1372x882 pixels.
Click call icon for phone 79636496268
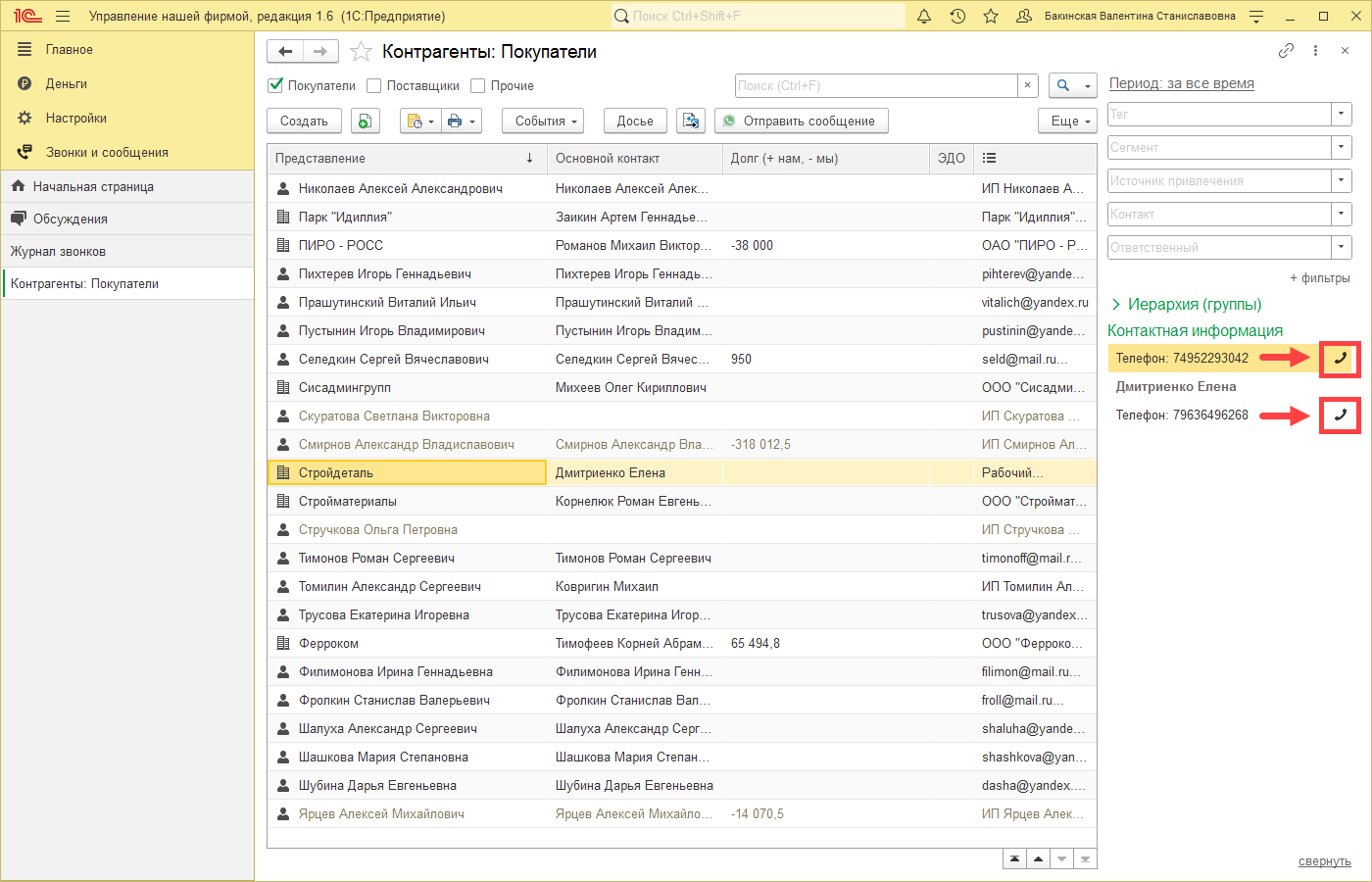click(1340, 416)
